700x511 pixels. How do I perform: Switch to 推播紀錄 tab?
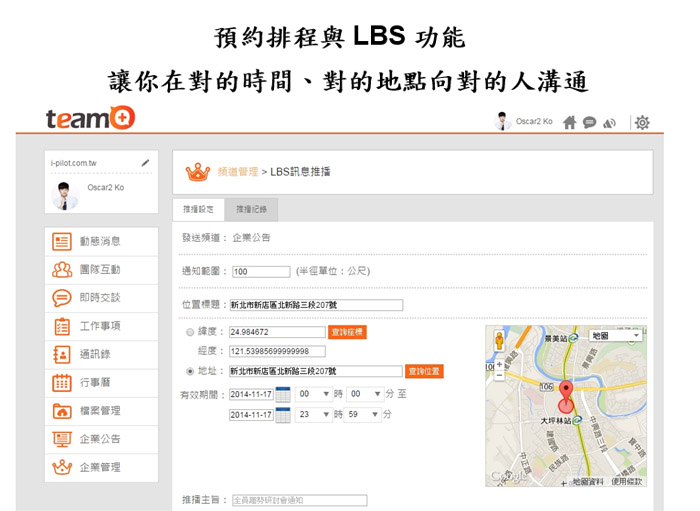[251, 209]
